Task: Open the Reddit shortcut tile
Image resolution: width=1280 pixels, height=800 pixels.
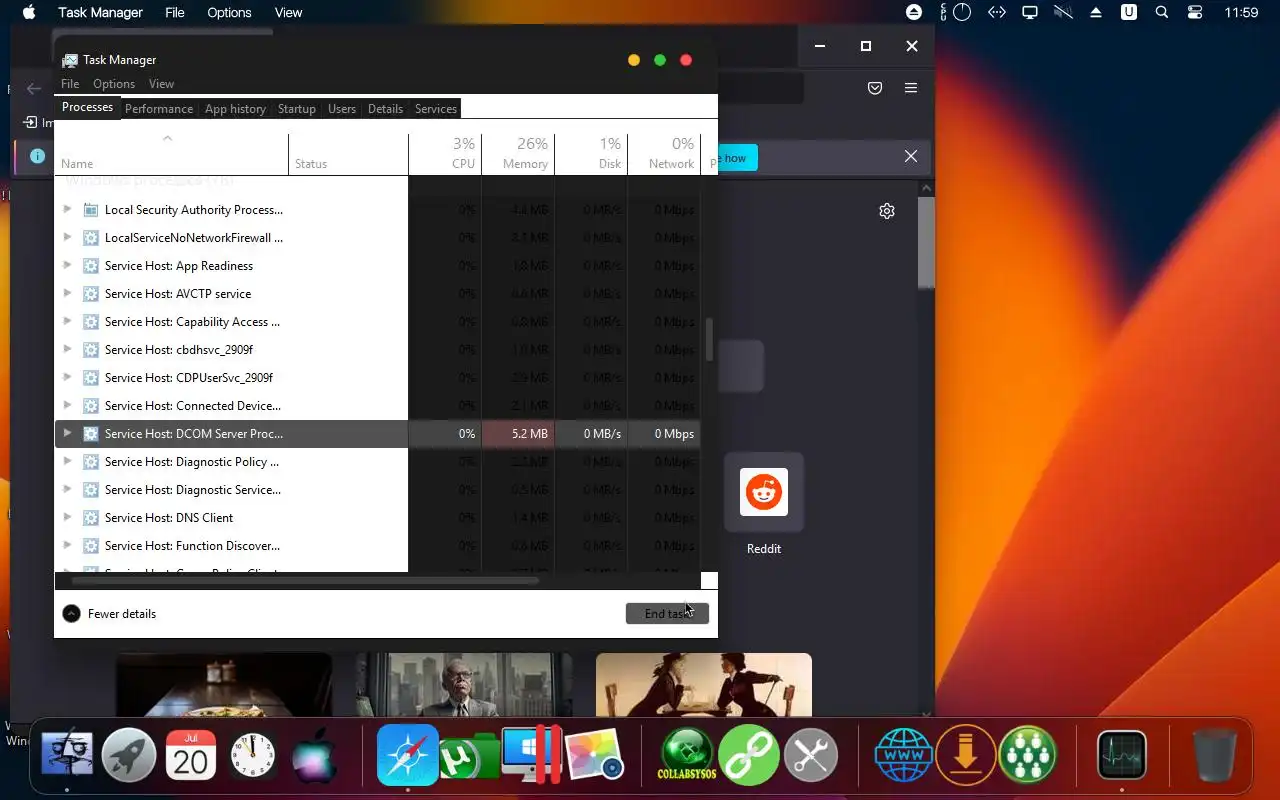Action: (764, 492)
